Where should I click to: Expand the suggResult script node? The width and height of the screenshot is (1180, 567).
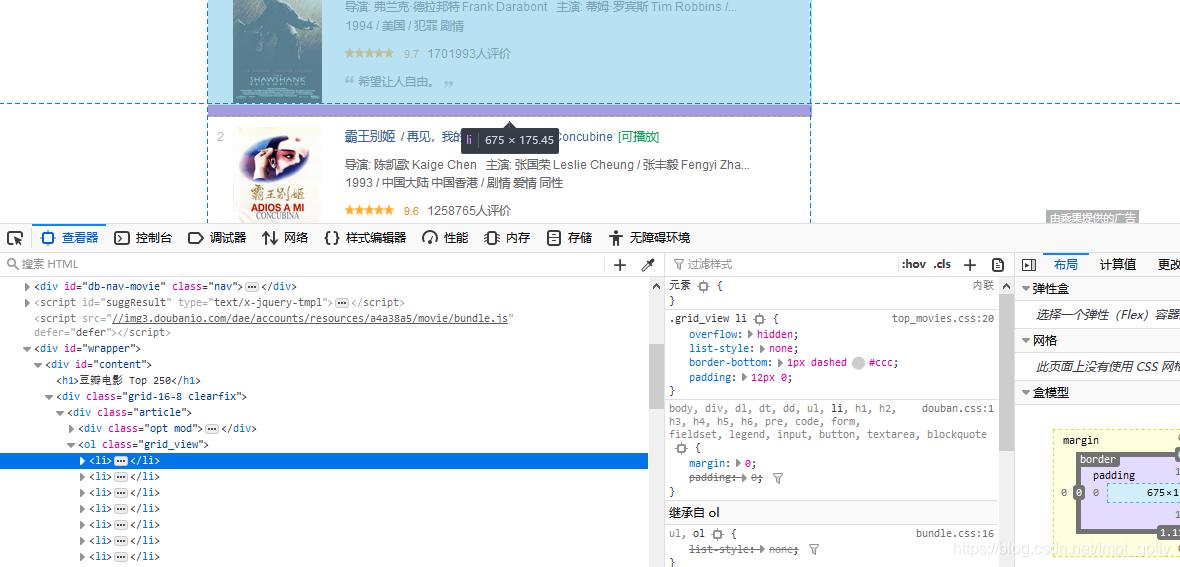[x=28, y=303]
